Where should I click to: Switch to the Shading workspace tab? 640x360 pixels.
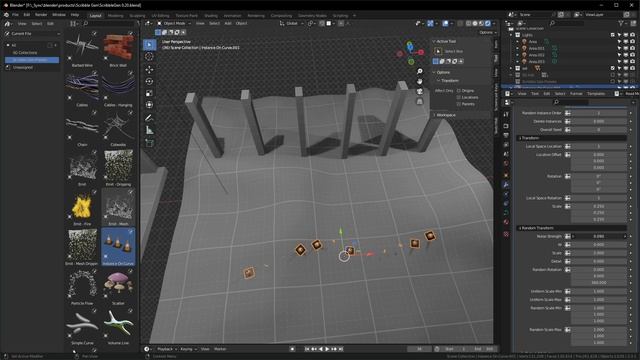tap(211, 16)
